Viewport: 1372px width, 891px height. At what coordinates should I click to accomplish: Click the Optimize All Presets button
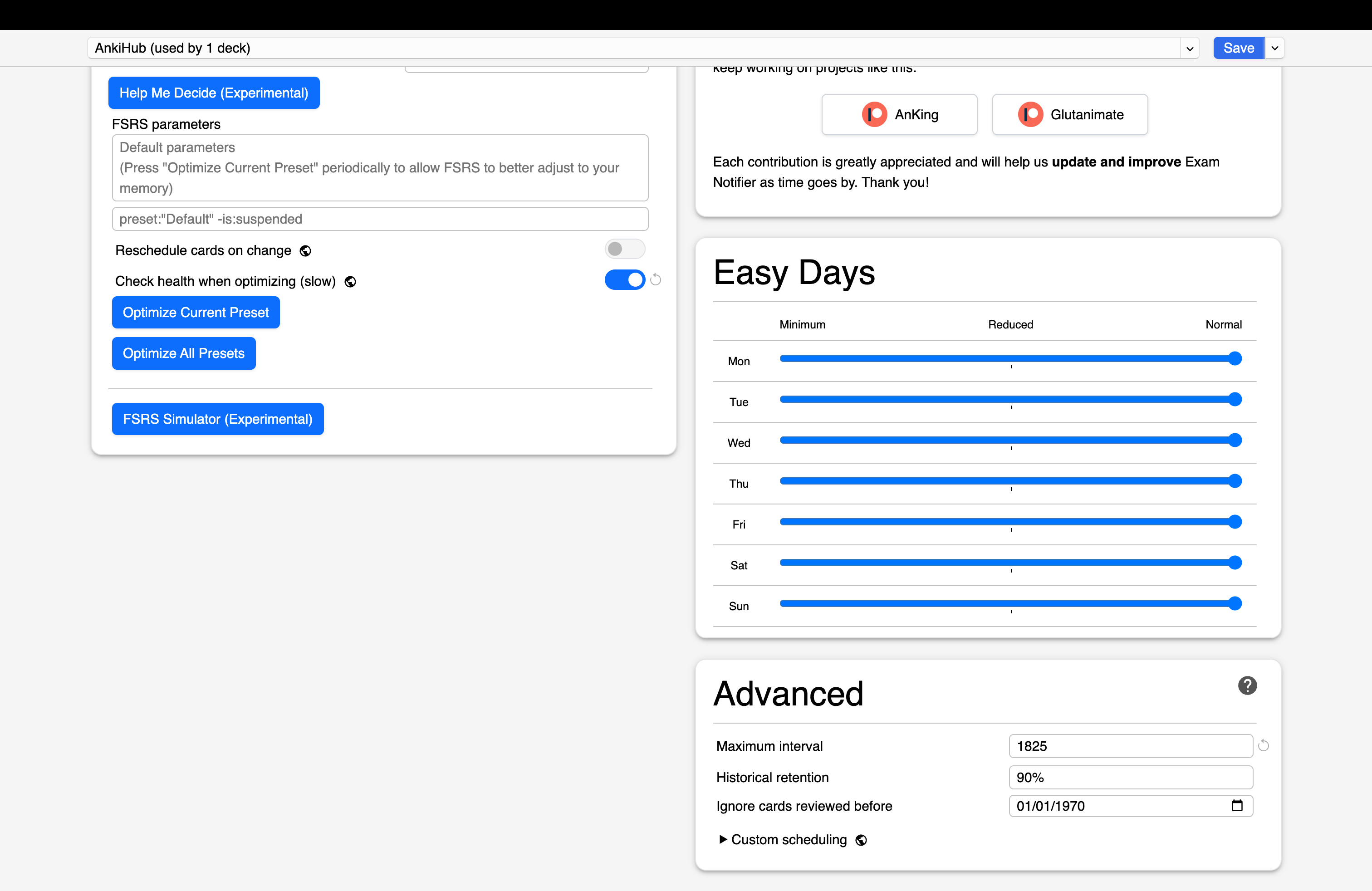click(x=184, y=353)
